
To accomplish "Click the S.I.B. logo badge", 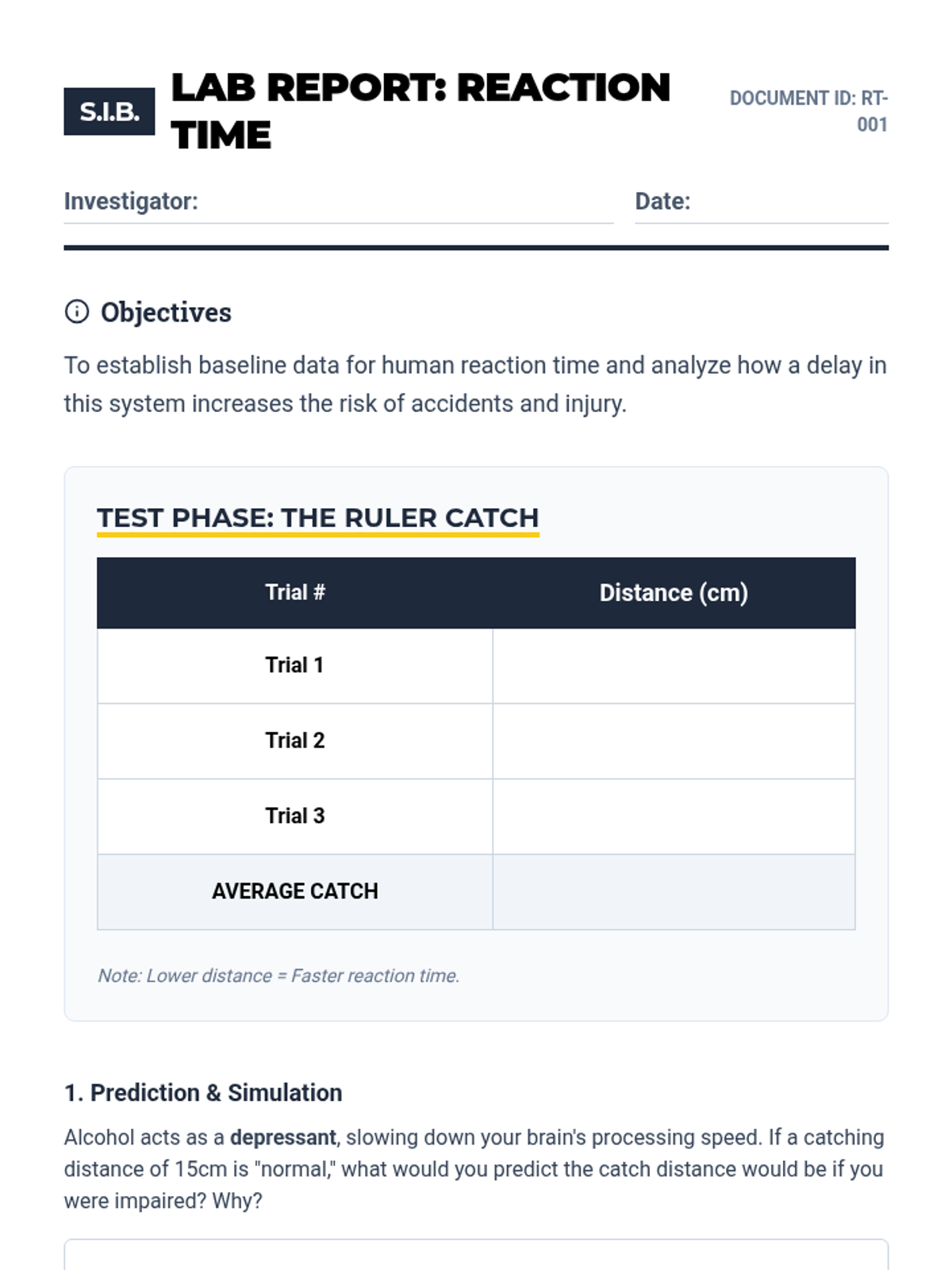I will pyautogui.click(x=109, y=112).
